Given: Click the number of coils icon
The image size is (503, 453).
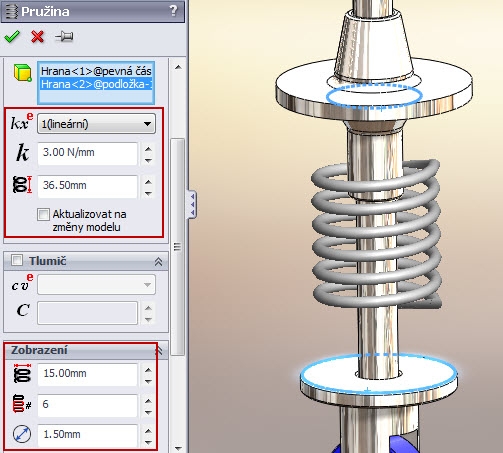Looking at the screenshot, I should tap(22, 404).
